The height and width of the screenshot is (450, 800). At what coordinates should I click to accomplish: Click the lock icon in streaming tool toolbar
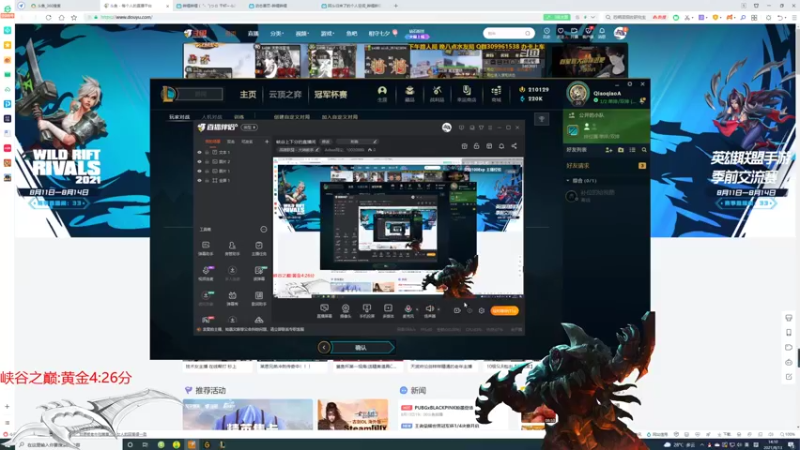click(x=477, y=146)
